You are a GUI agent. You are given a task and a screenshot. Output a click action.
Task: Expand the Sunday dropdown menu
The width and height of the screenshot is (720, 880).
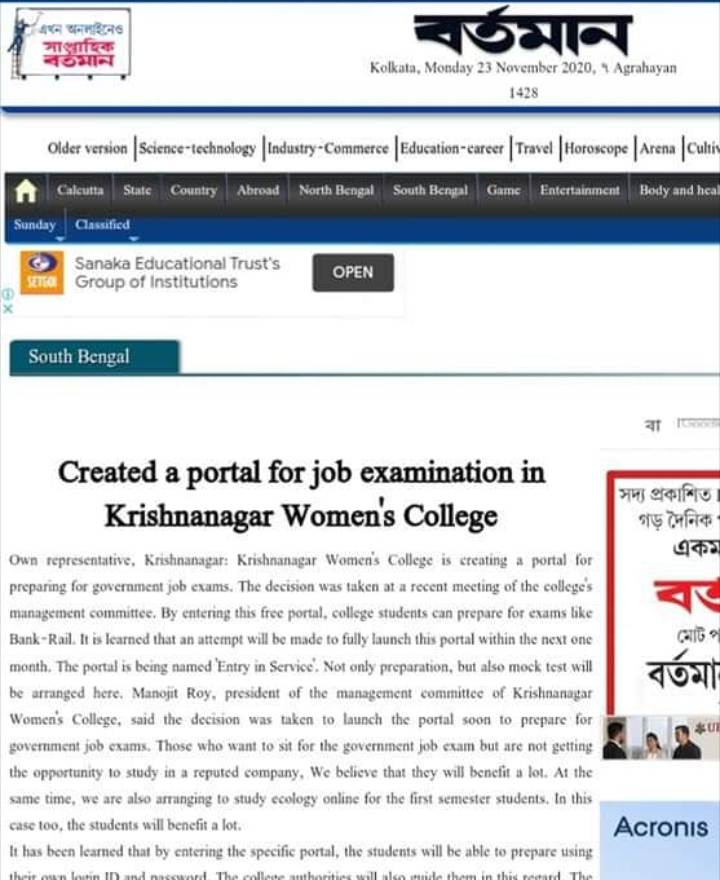pos(35,226)
